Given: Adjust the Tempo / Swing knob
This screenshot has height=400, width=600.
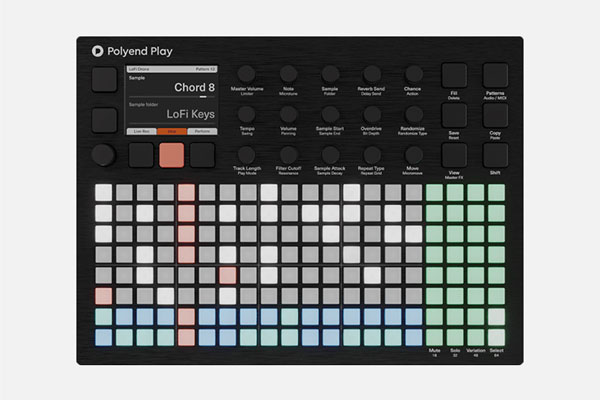Looking at the screenshot, I should tap(246, 114).
